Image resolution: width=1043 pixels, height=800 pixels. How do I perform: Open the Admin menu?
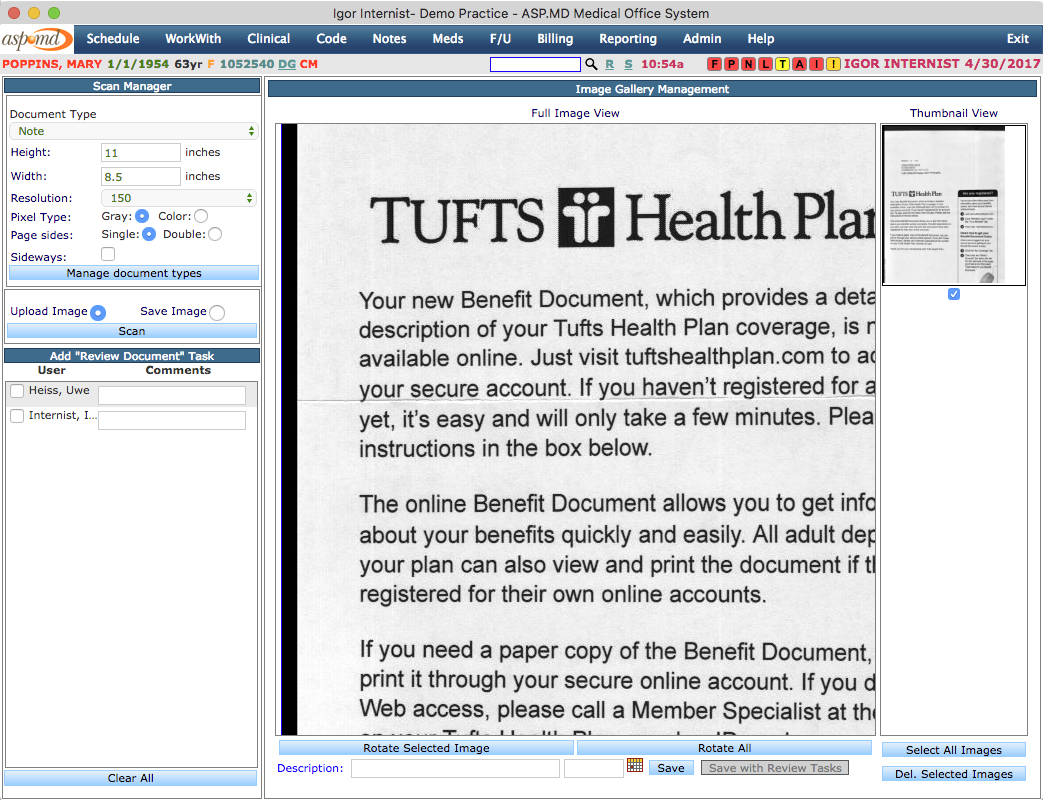(702, 39)
